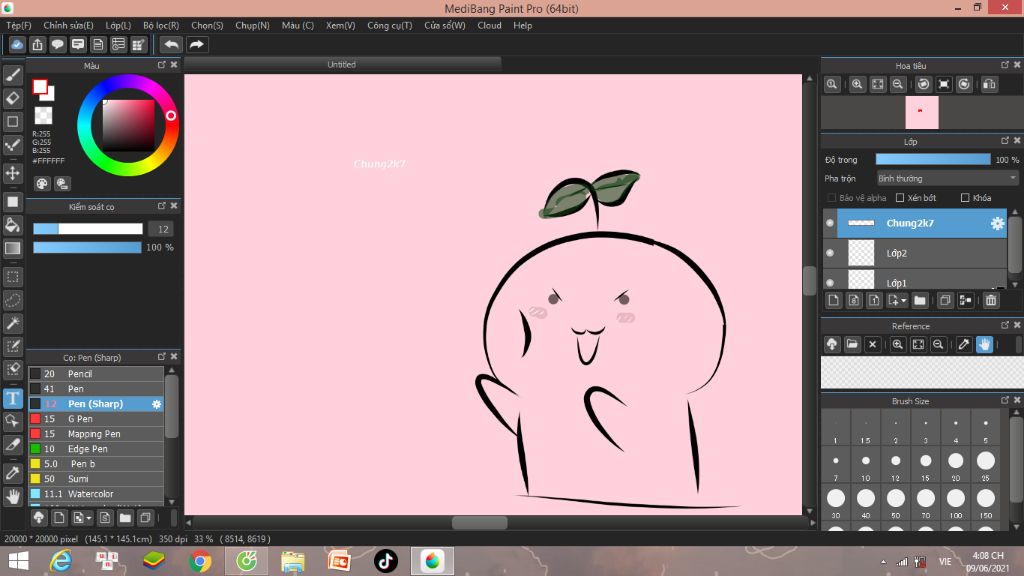Image resolution: width=1024 pixels, height=576 pixels.
Task: Click the cloud save icon in top toolbar
Action: (17, 44)
